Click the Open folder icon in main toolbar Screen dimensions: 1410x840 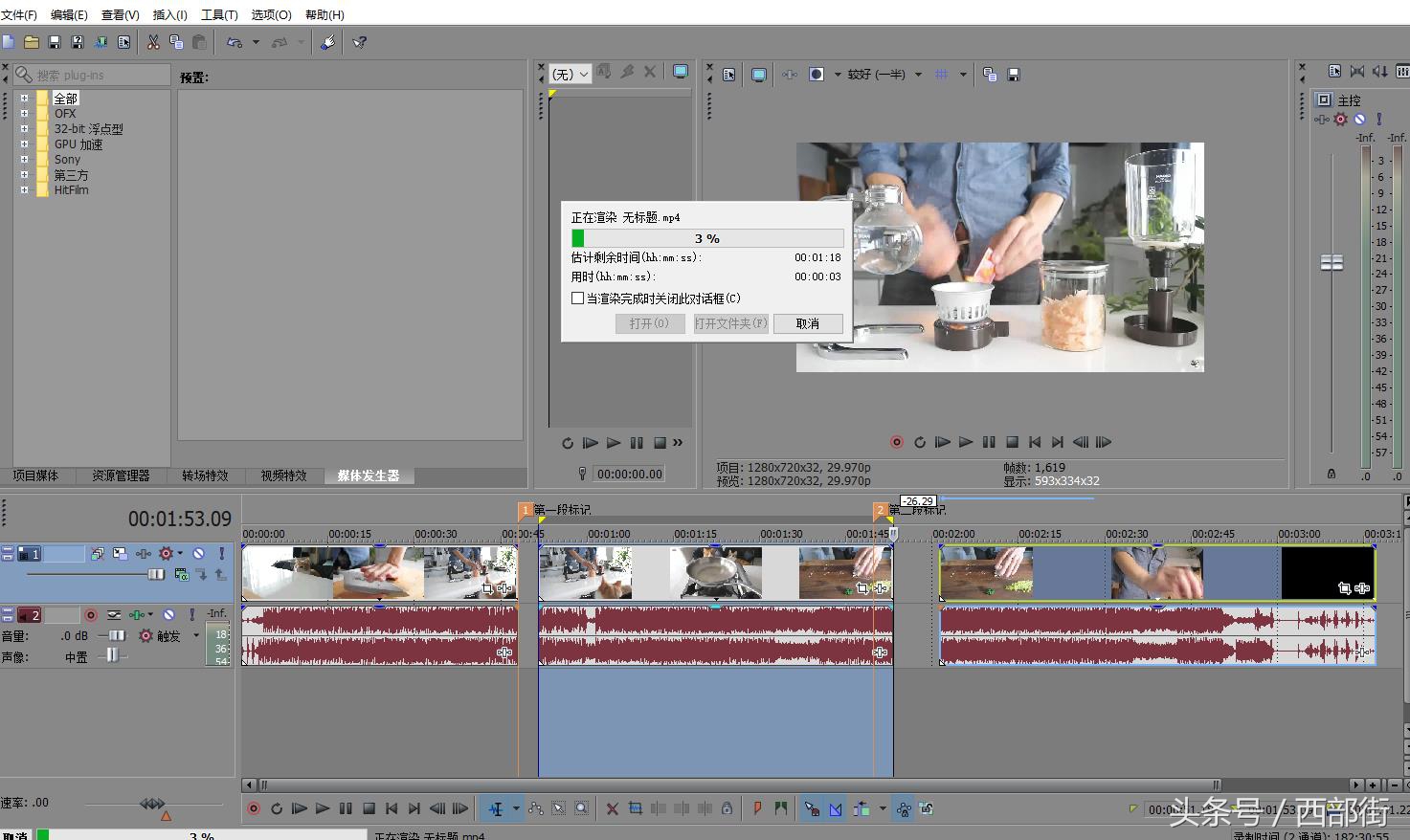point(32,42)
